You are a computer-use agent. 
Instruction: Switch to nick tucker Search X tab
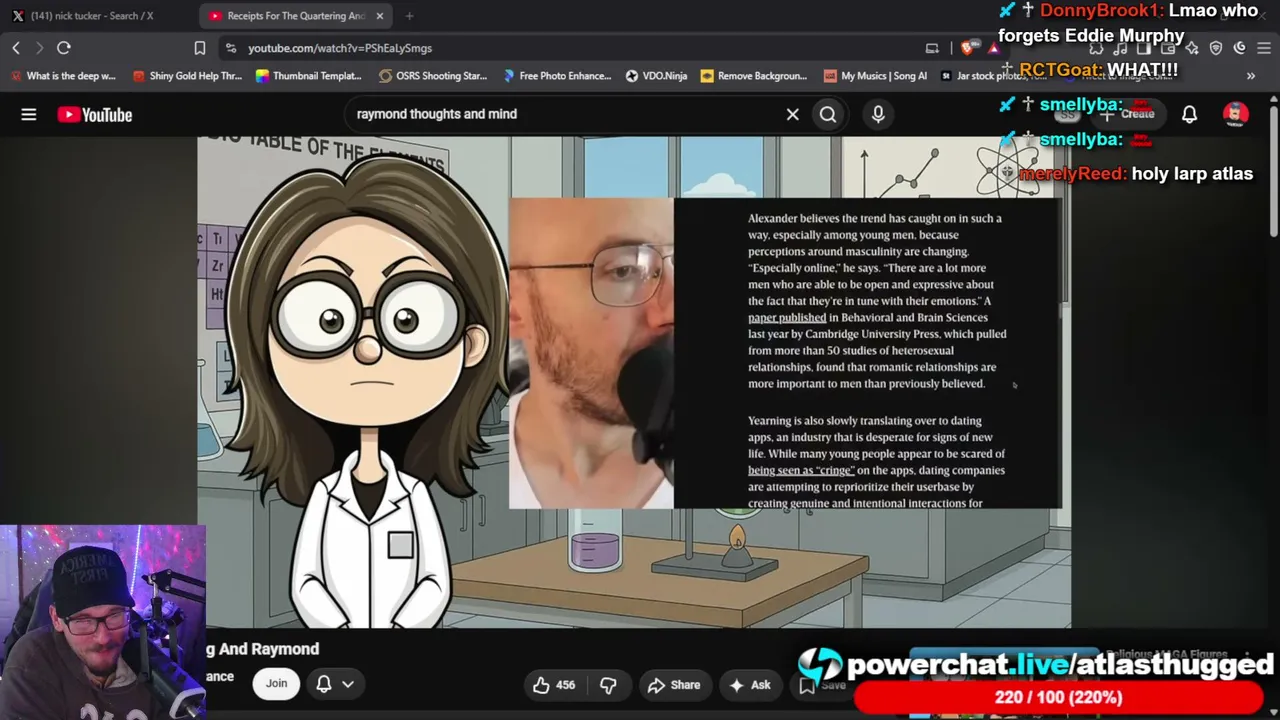click(x=90, y=16)
